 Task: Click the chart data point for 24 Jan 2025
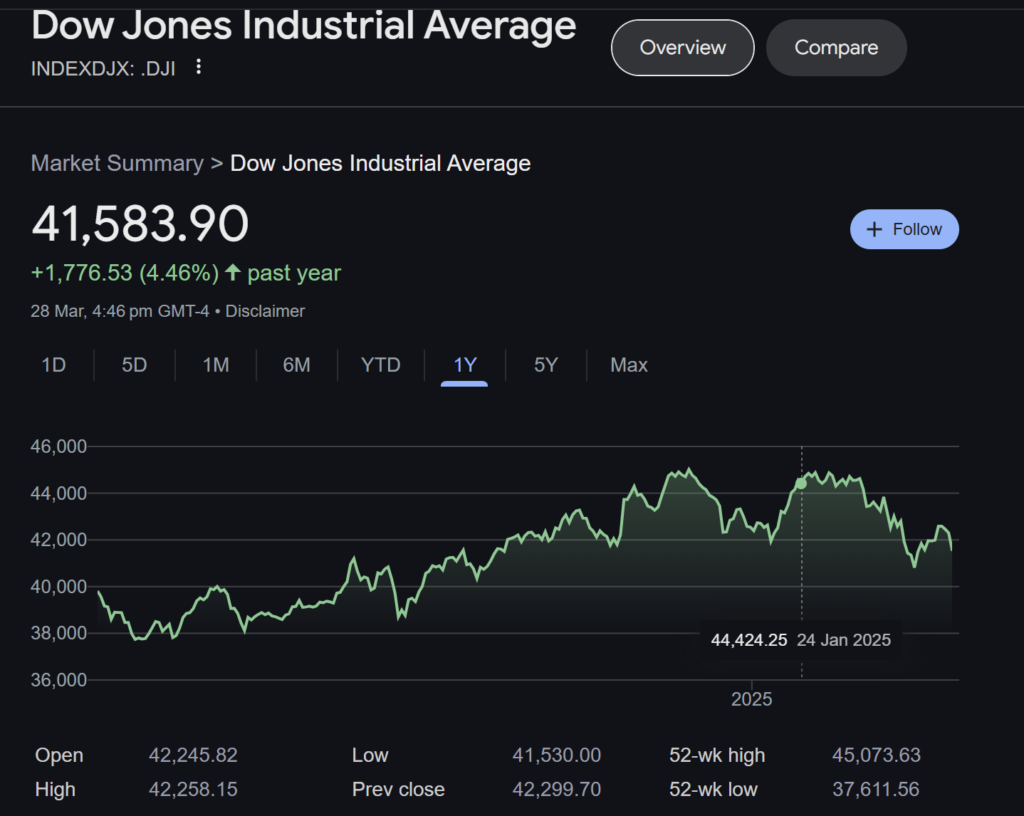[801, 484]
